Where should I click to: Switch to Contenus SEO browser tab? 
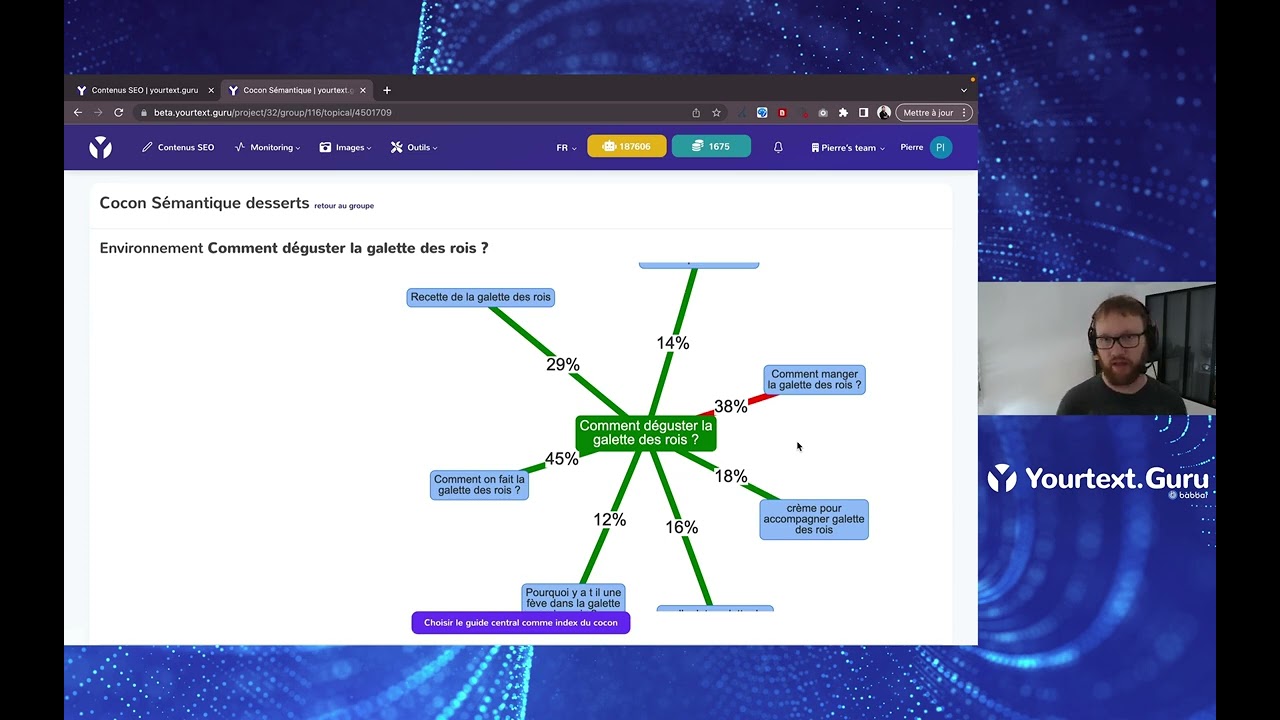coord(145,90)
